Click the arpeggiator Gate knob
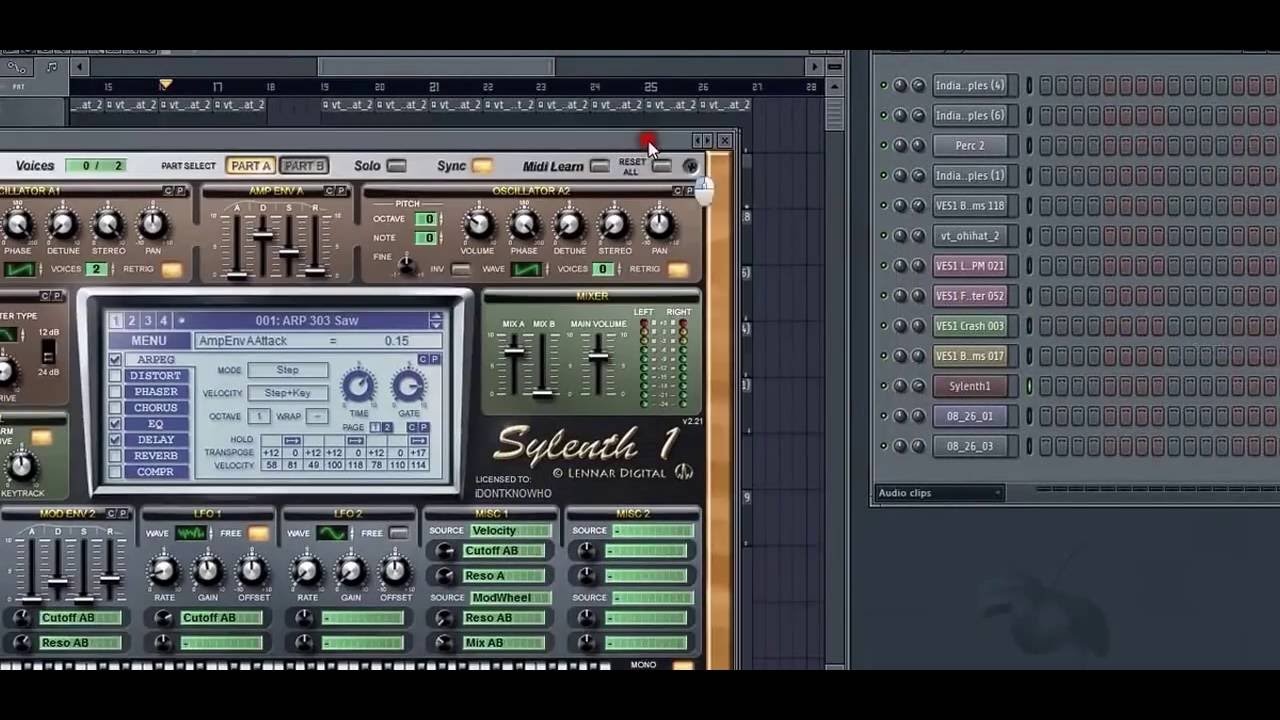This screenshot has width=1280, height=720. [408, 386]
